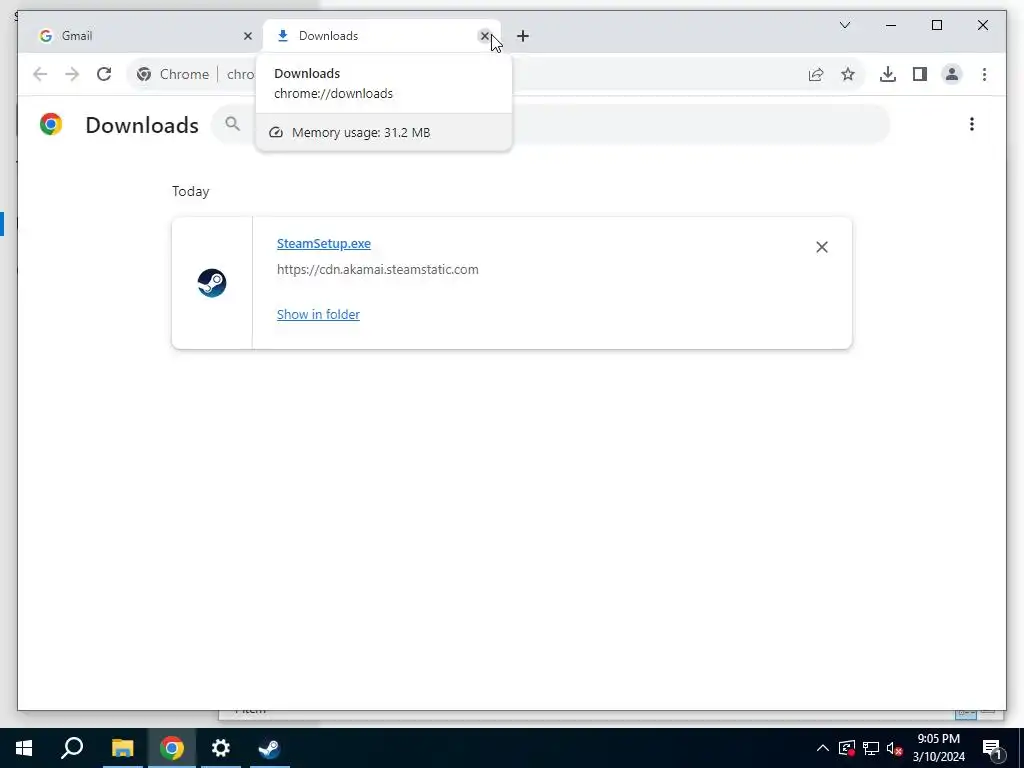1024x768 pixels.
Task: Show hidden system tray icons
Action: (823, 748)
